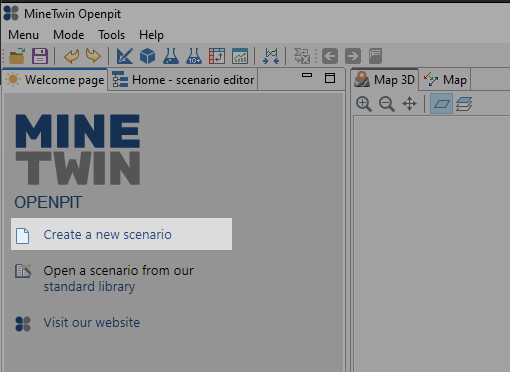The image size is (510, 372).
Task: Switch to Welcome page tab
Action: click(55, 80)
